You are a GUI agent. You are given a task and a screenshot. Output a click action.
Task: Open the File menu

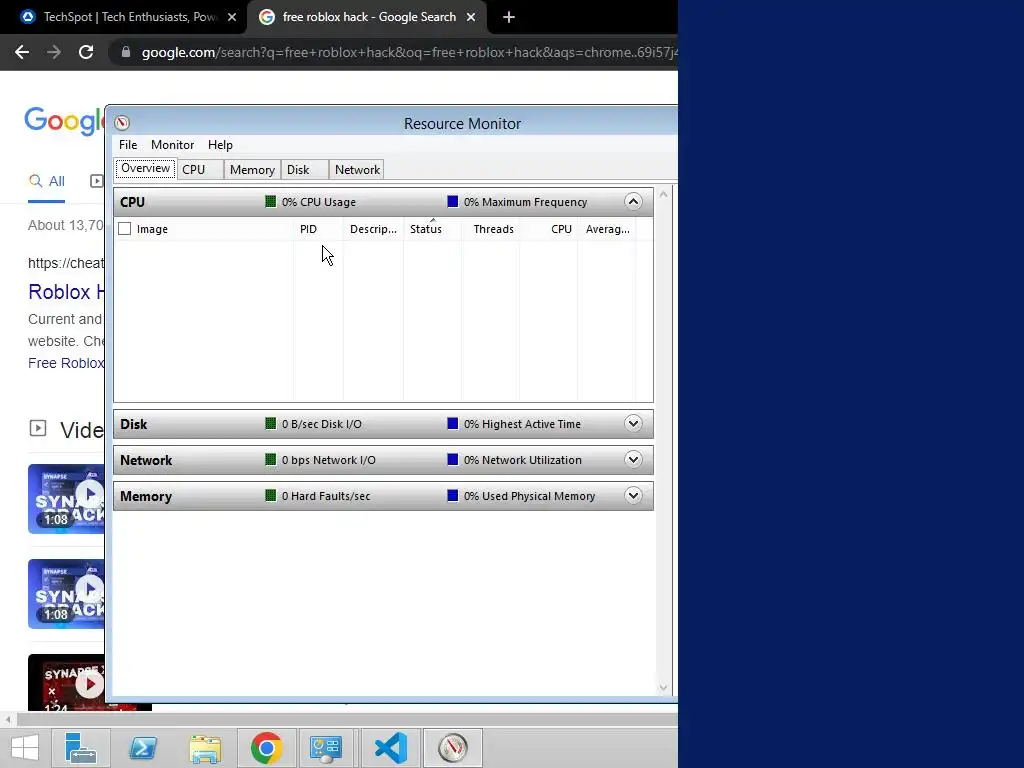click(x=128, y=145)
